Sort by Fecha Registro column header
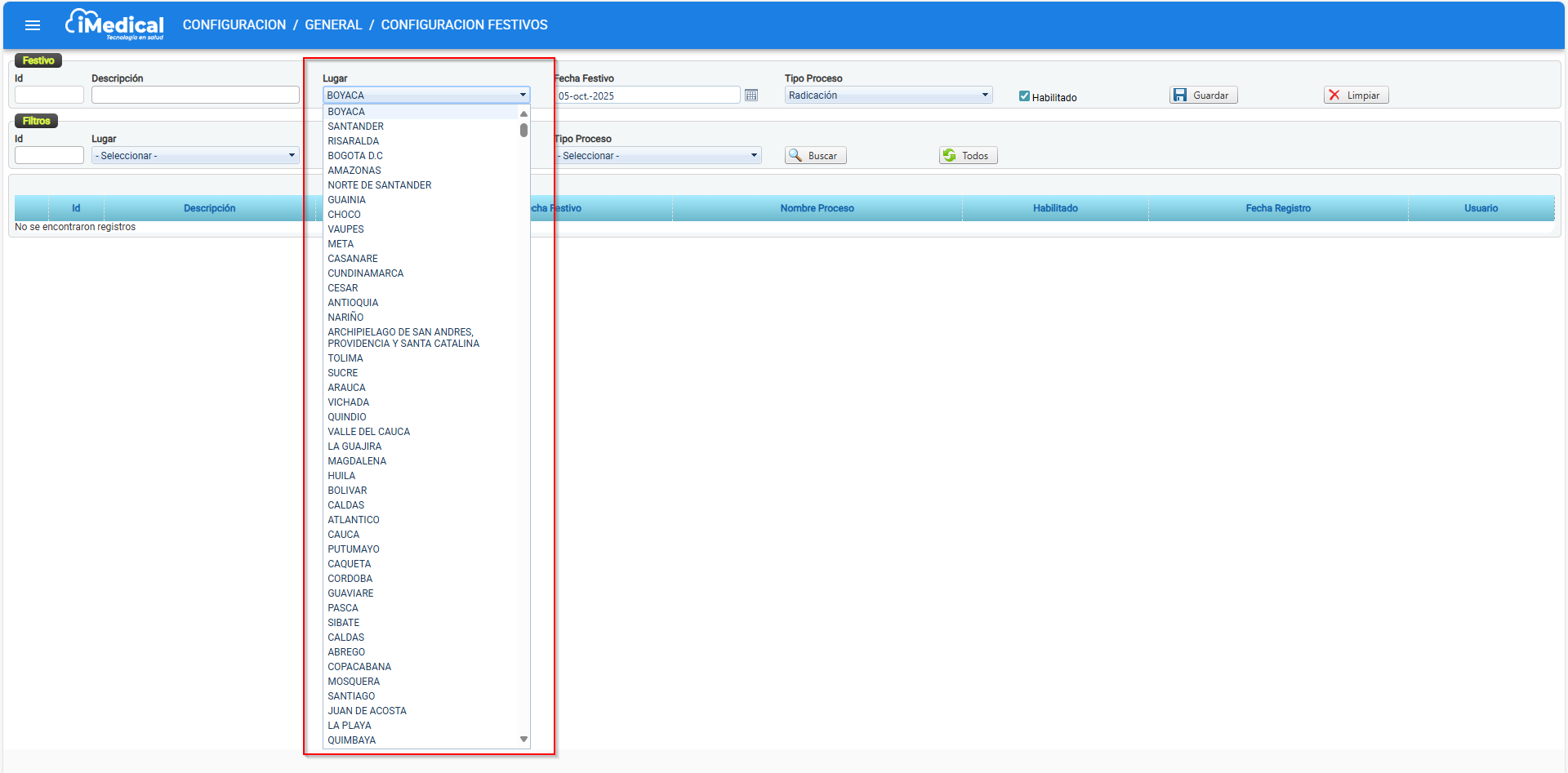The image size is (1568, 773). (x=1277, y=208)
